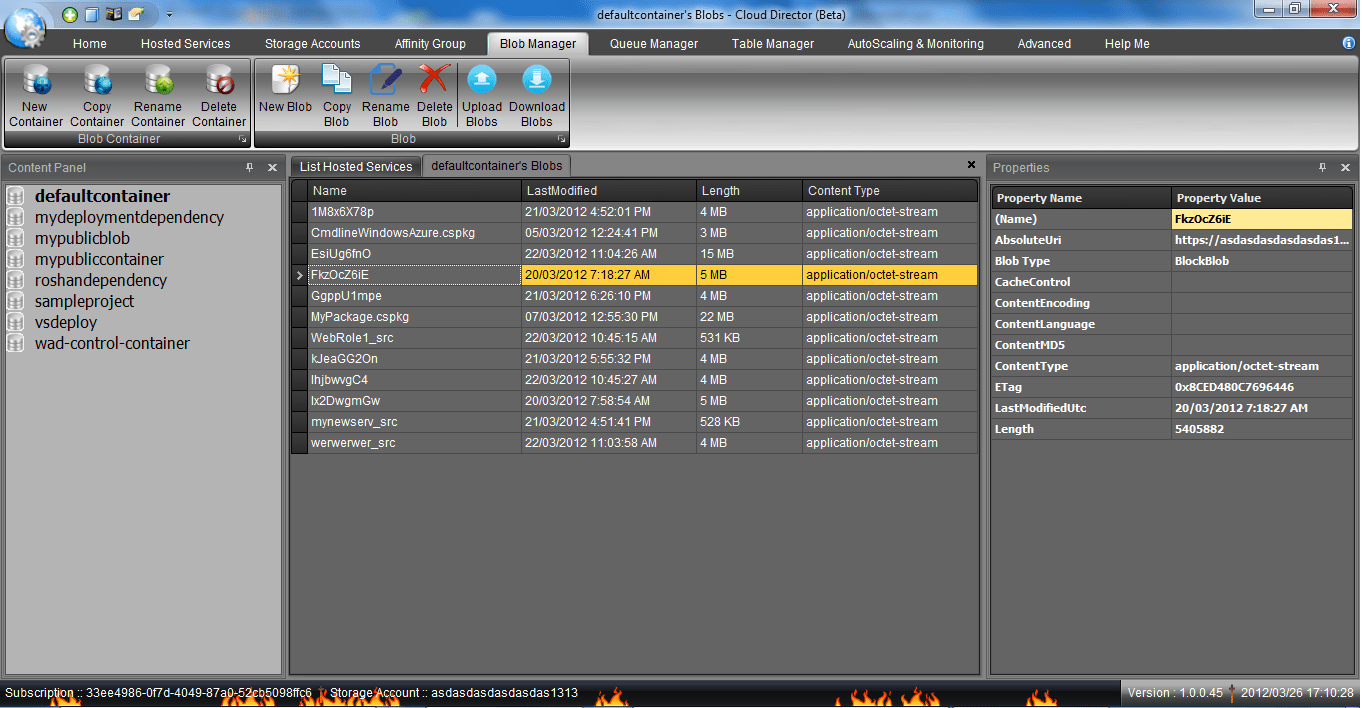This screenshot has width=1362, height=708.
Task: Switch to List Hosted Services tab
Action: [x=356, y=167]
